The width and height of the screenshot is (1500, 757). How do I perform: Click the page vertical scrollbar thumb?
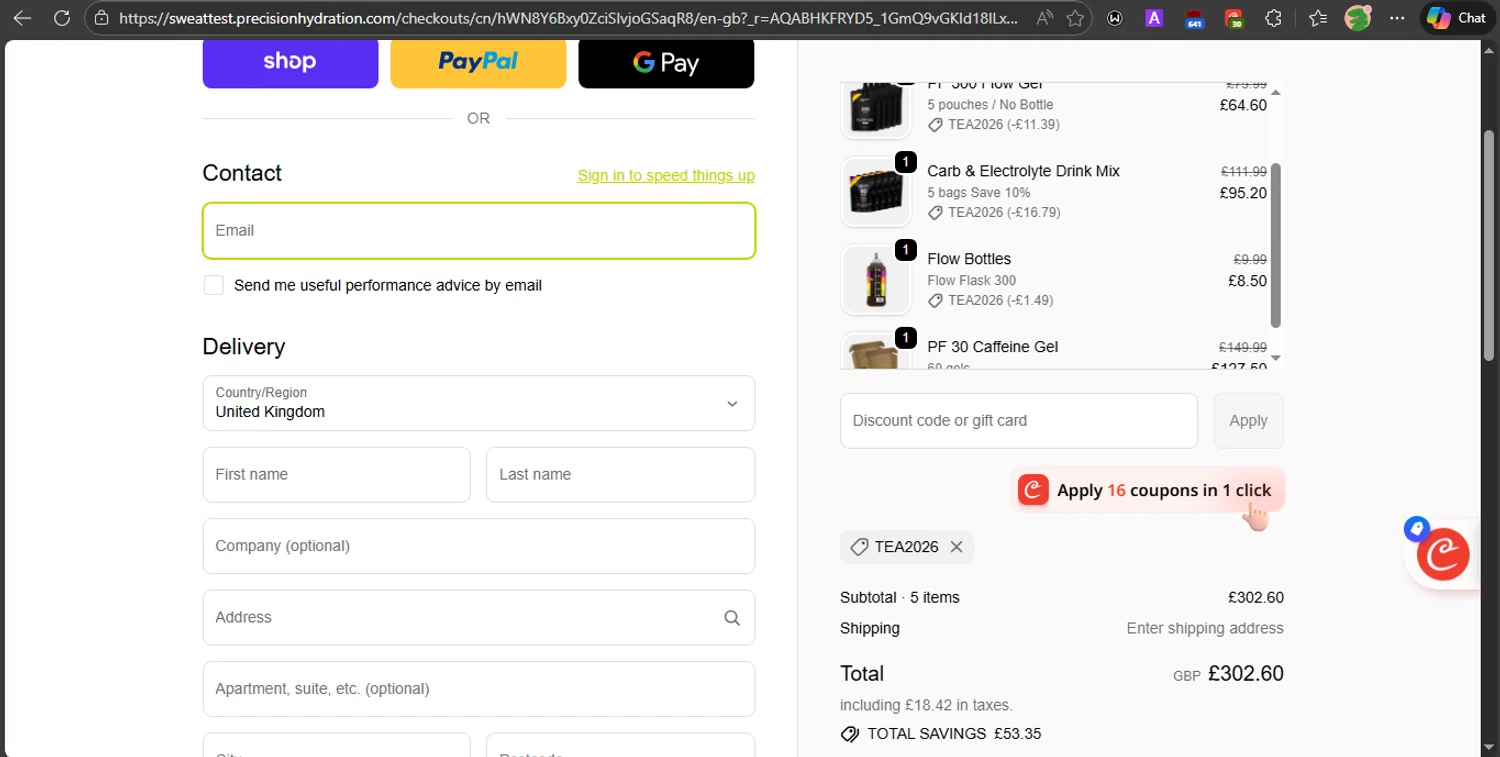click(x=1489, y=245)
